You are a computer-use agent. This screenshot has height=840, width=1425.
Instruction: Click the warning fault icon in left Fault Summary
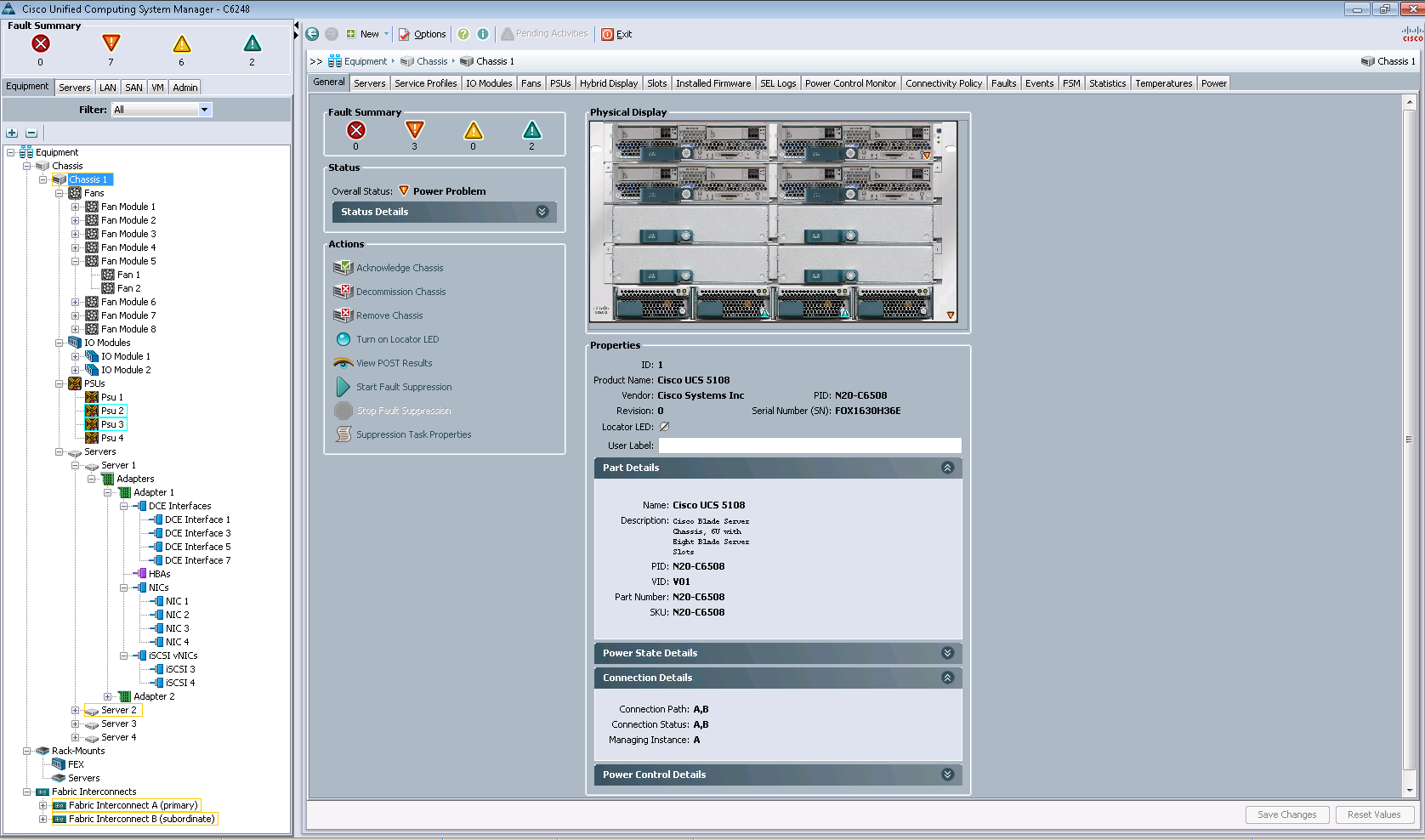pos(253,43)
